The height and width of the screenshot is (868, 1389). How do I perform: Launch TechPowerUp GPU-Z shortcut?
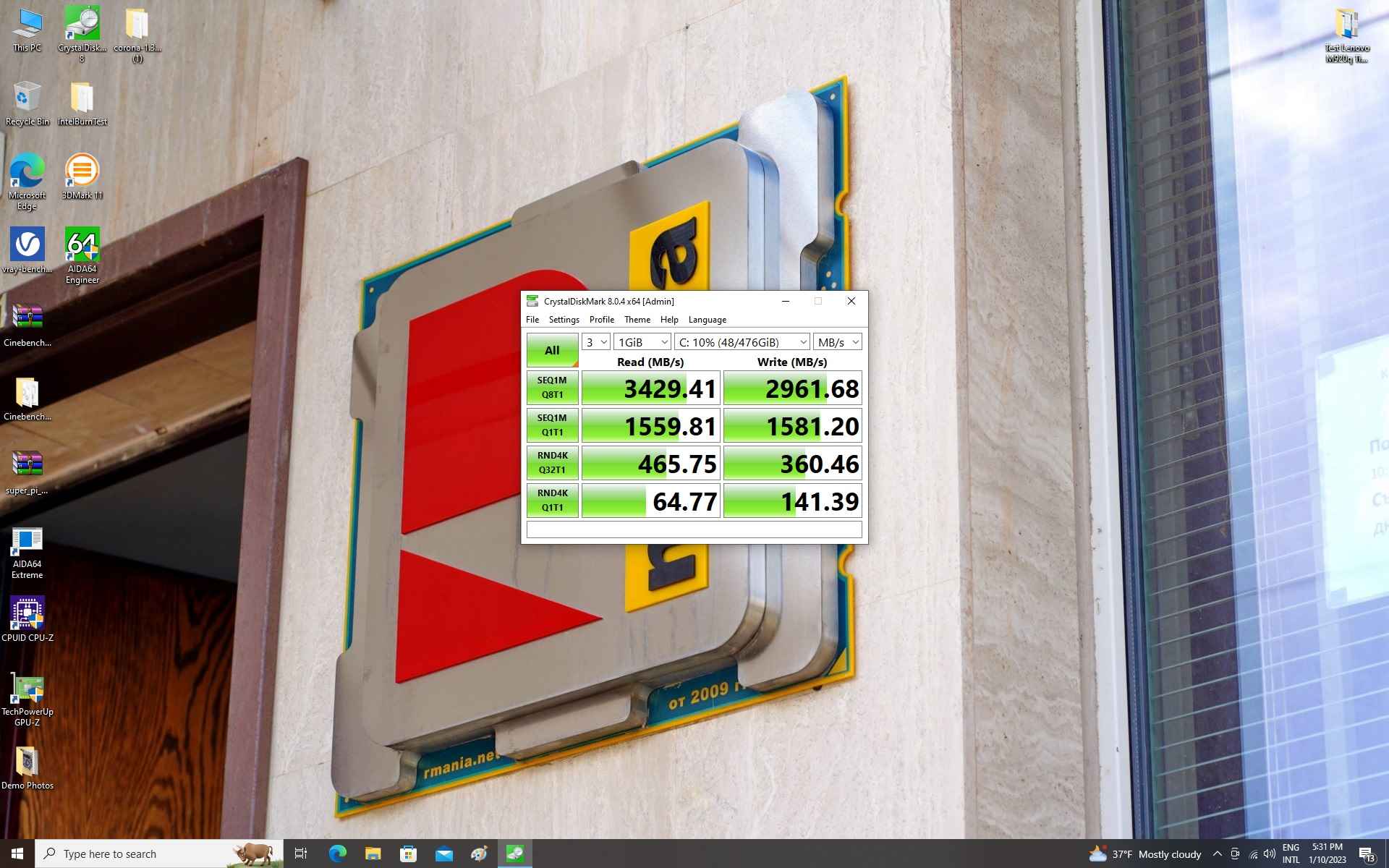[27, 700]
